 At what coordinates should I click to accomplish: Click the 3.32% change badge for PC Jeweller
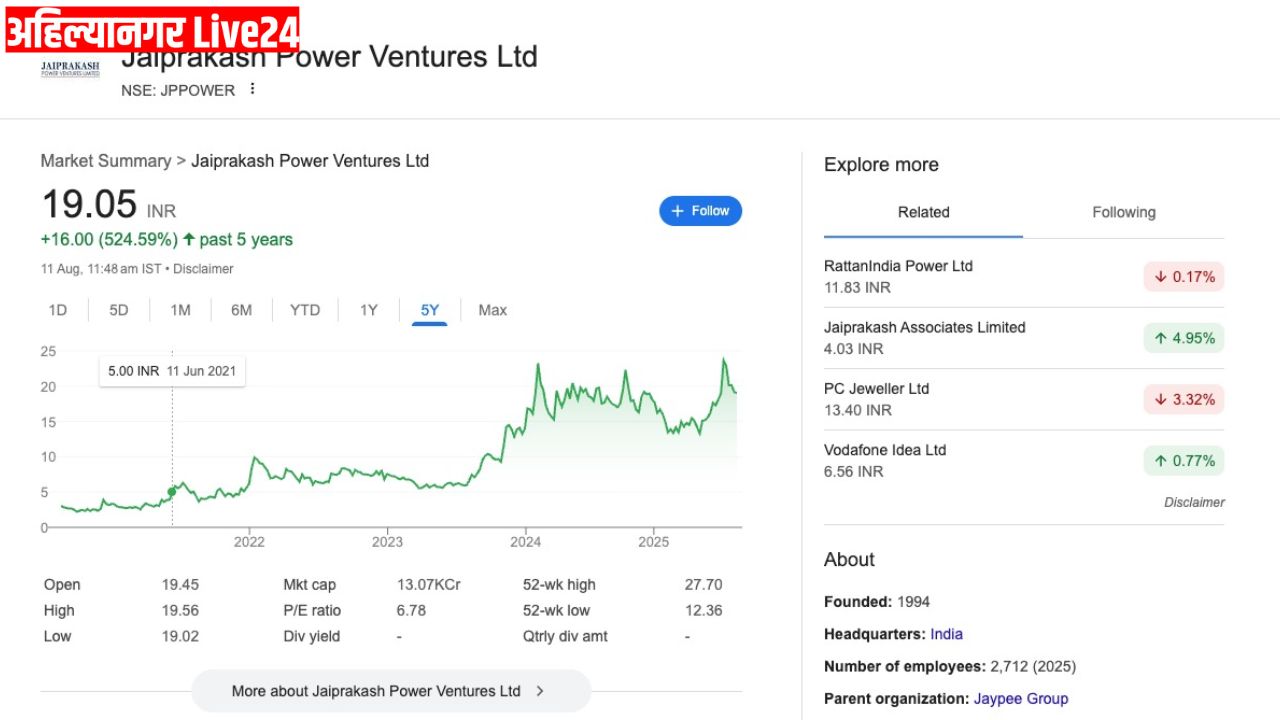(x=1184, y=400)
